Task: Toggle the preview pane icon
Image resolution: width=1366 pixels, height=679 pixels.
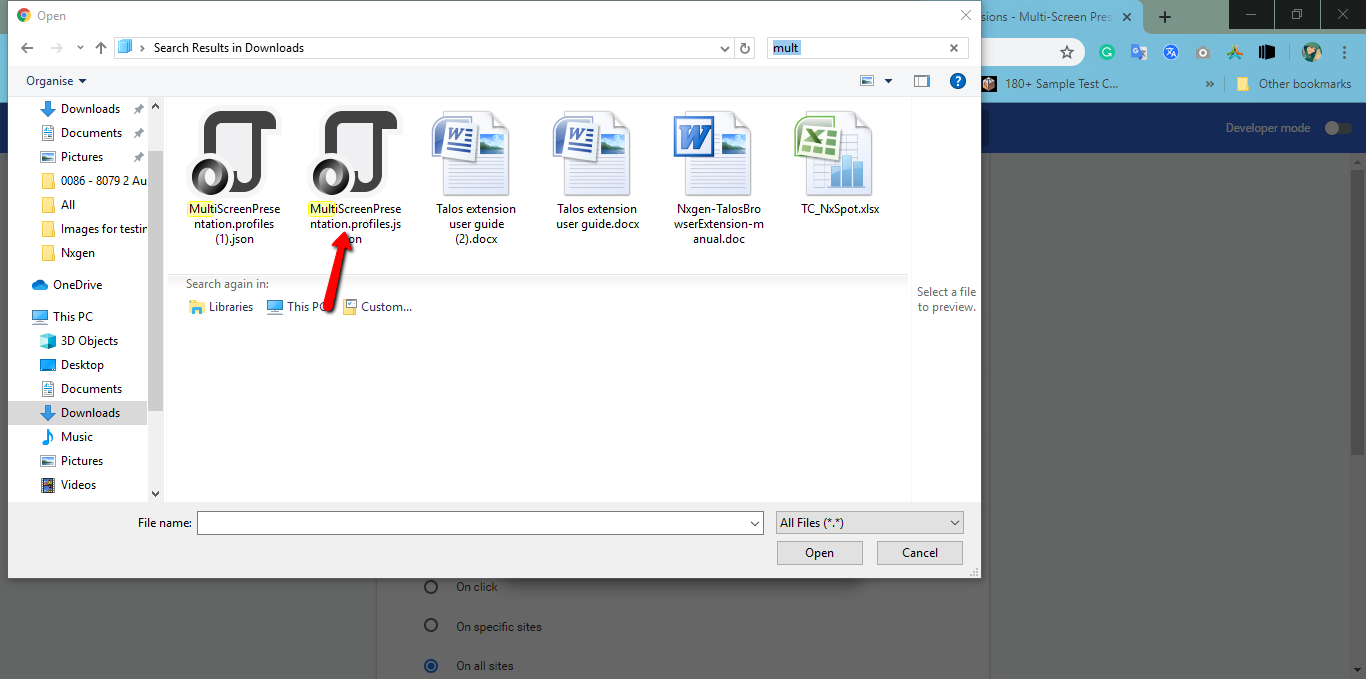Action: tap(922, 81)
